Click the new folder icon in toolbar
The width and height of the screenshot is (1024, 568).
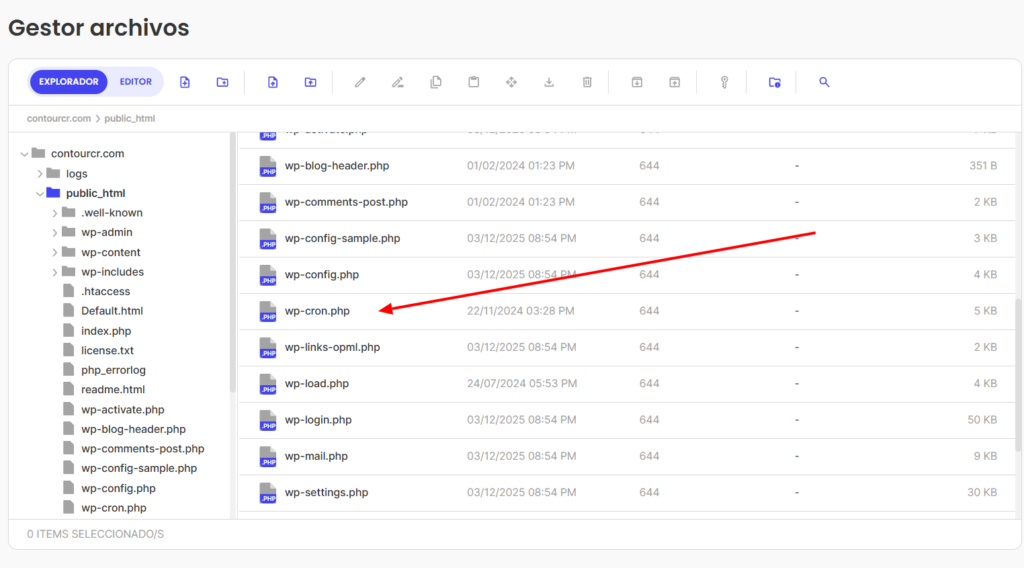(222, 82)
